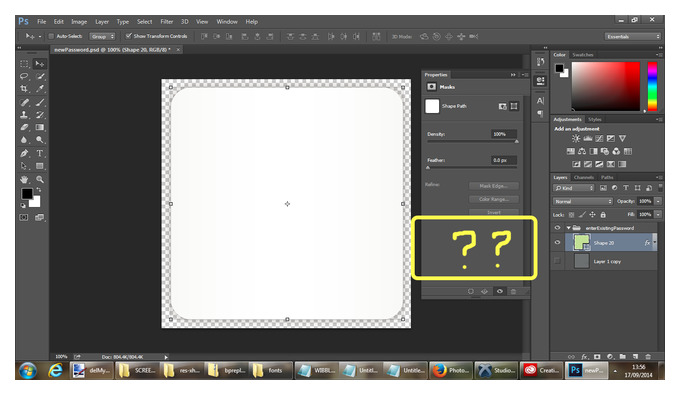Switch to the Channels tab
Image resolution: width=680 pixels, height=395 pixels.
584,177
